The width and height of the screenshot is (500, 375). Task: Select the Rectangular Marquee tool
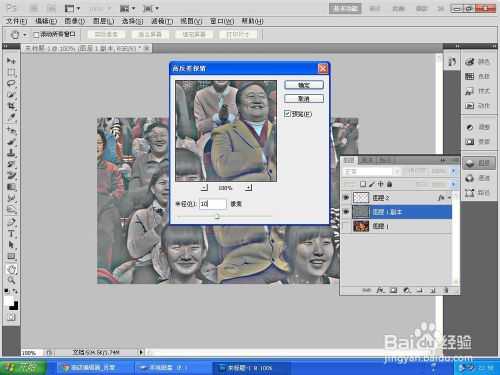coord(11,72)
